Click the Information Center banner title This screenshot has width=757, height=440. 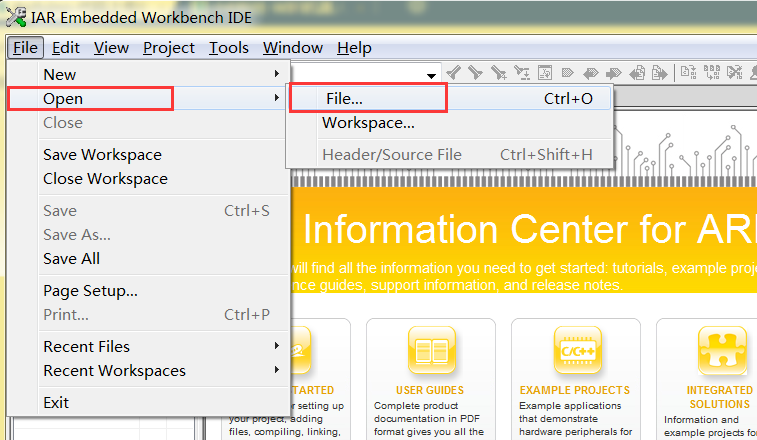tap(530, 230)
